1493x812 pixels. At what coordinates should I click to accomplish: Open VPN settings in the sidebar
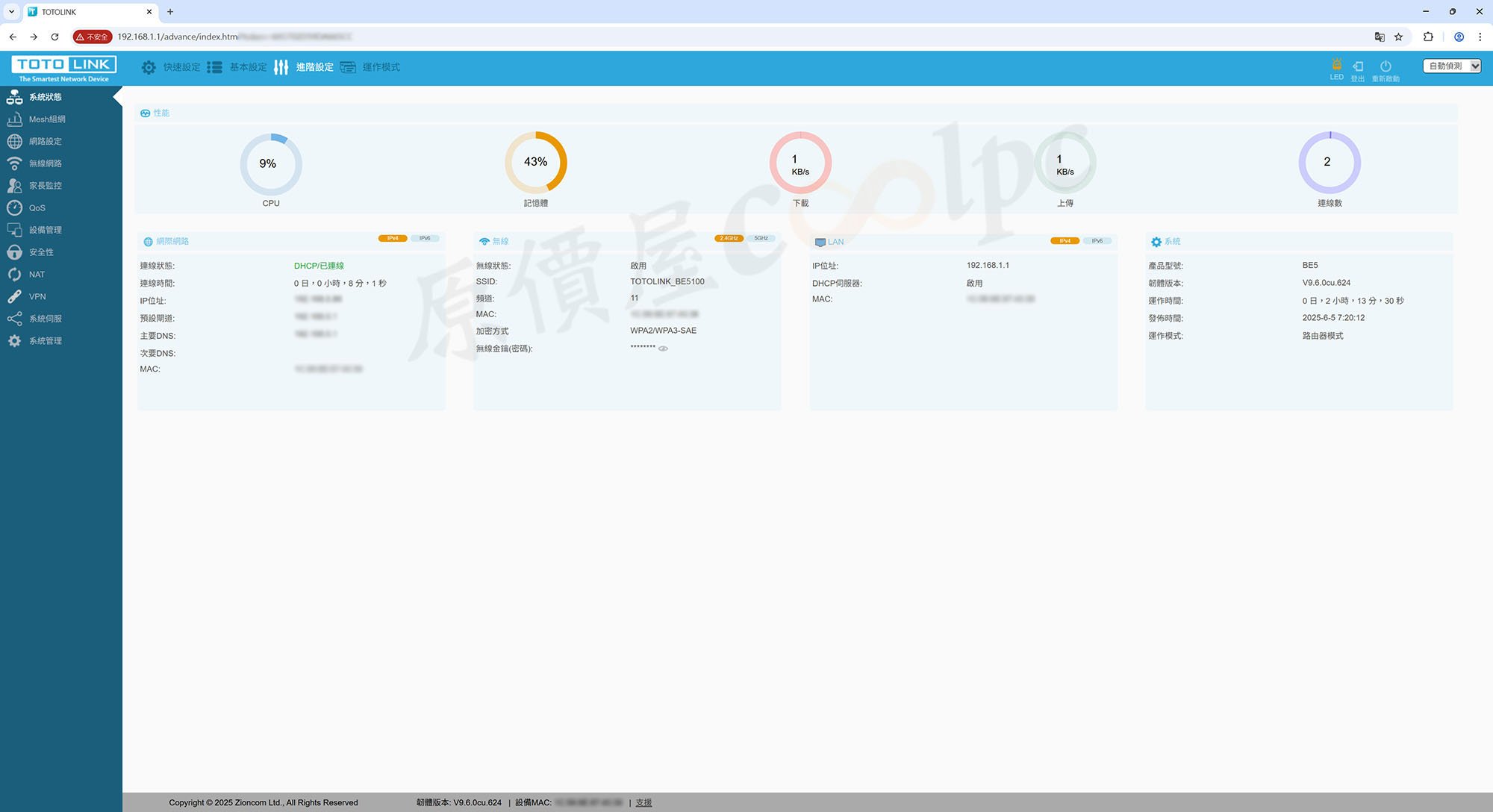click(x=37, y=296)
